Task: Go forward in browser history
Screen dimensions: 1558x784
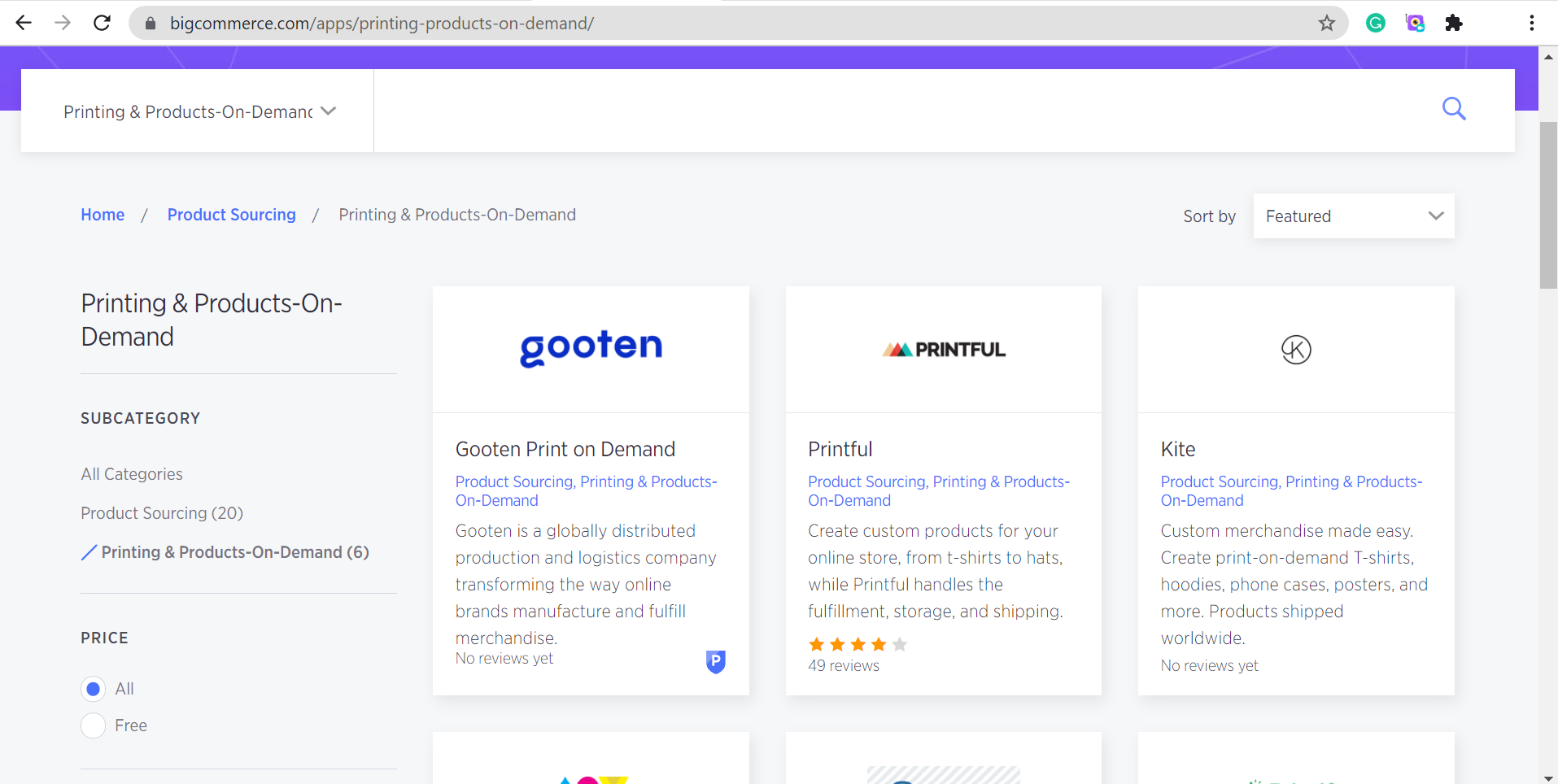Action: tap(63, 23)
